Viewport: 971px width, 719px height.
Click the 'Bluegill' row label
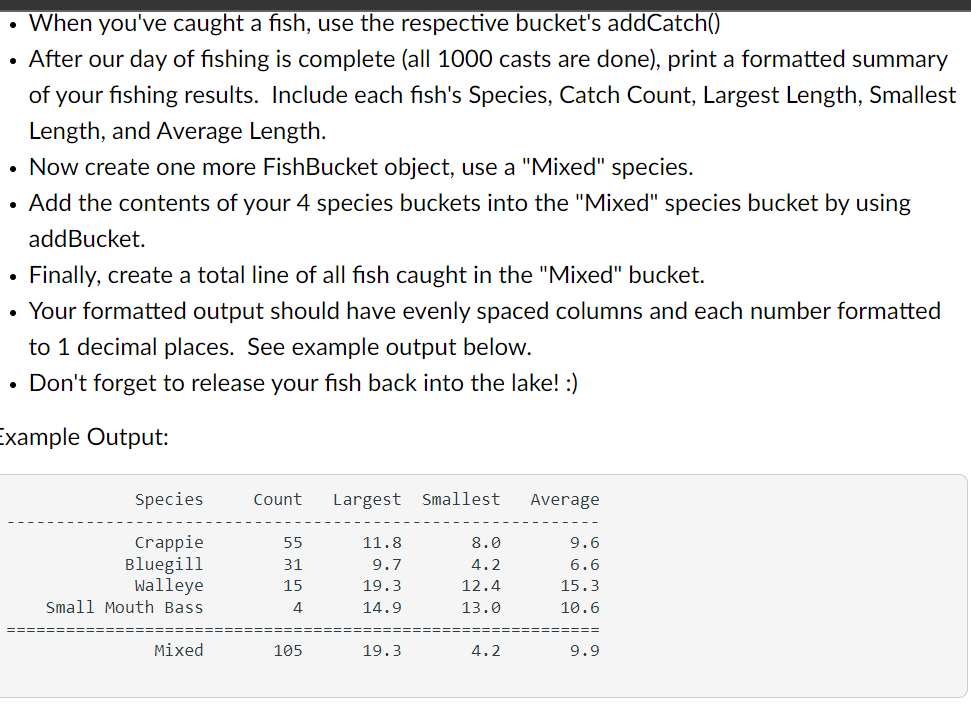[x=164, y=565]
